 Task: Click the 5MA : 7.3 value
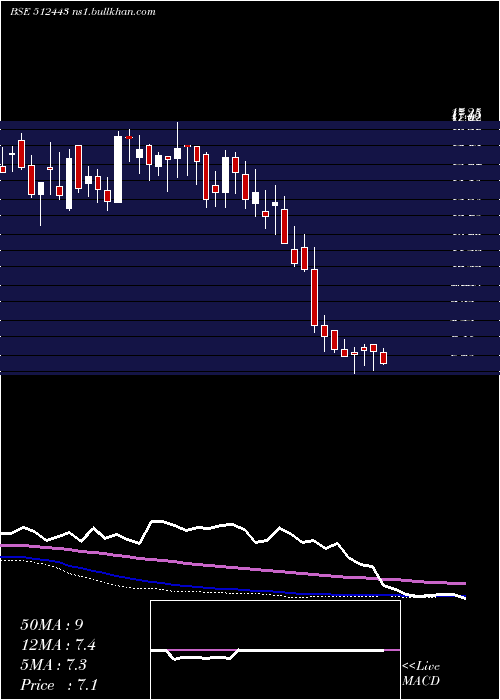(54, 665)
